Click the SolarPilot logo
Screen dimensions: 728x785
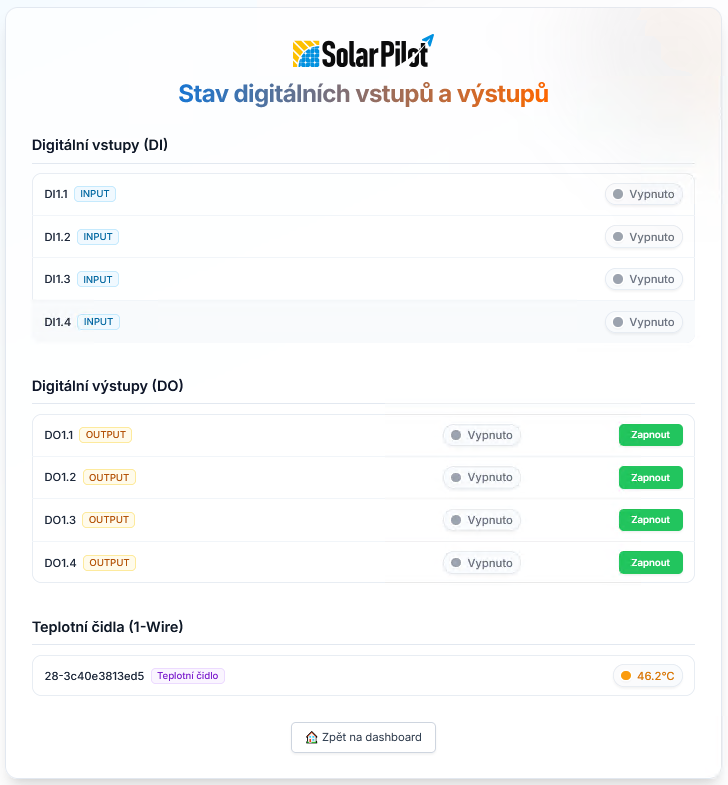pos(363,52)
